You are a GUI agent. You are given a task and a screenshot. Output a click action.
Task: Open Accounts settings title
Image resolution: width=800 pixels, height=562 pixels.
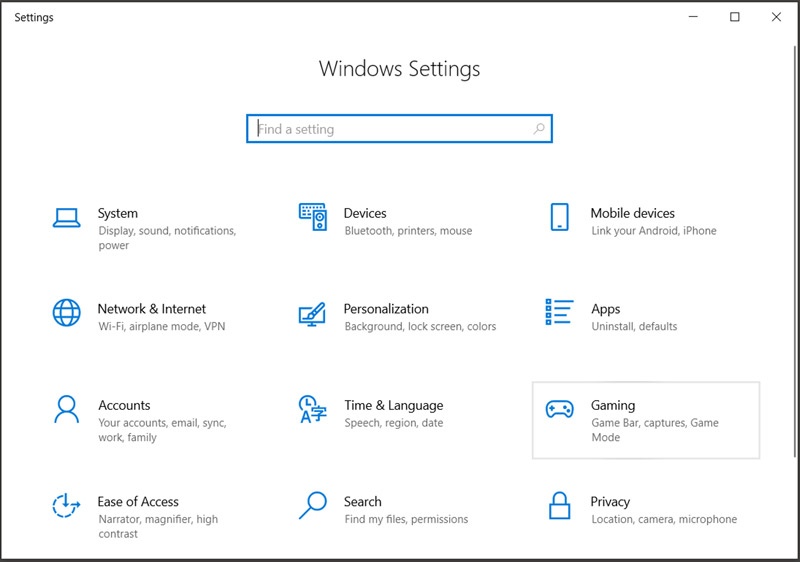tap(124, 405)
